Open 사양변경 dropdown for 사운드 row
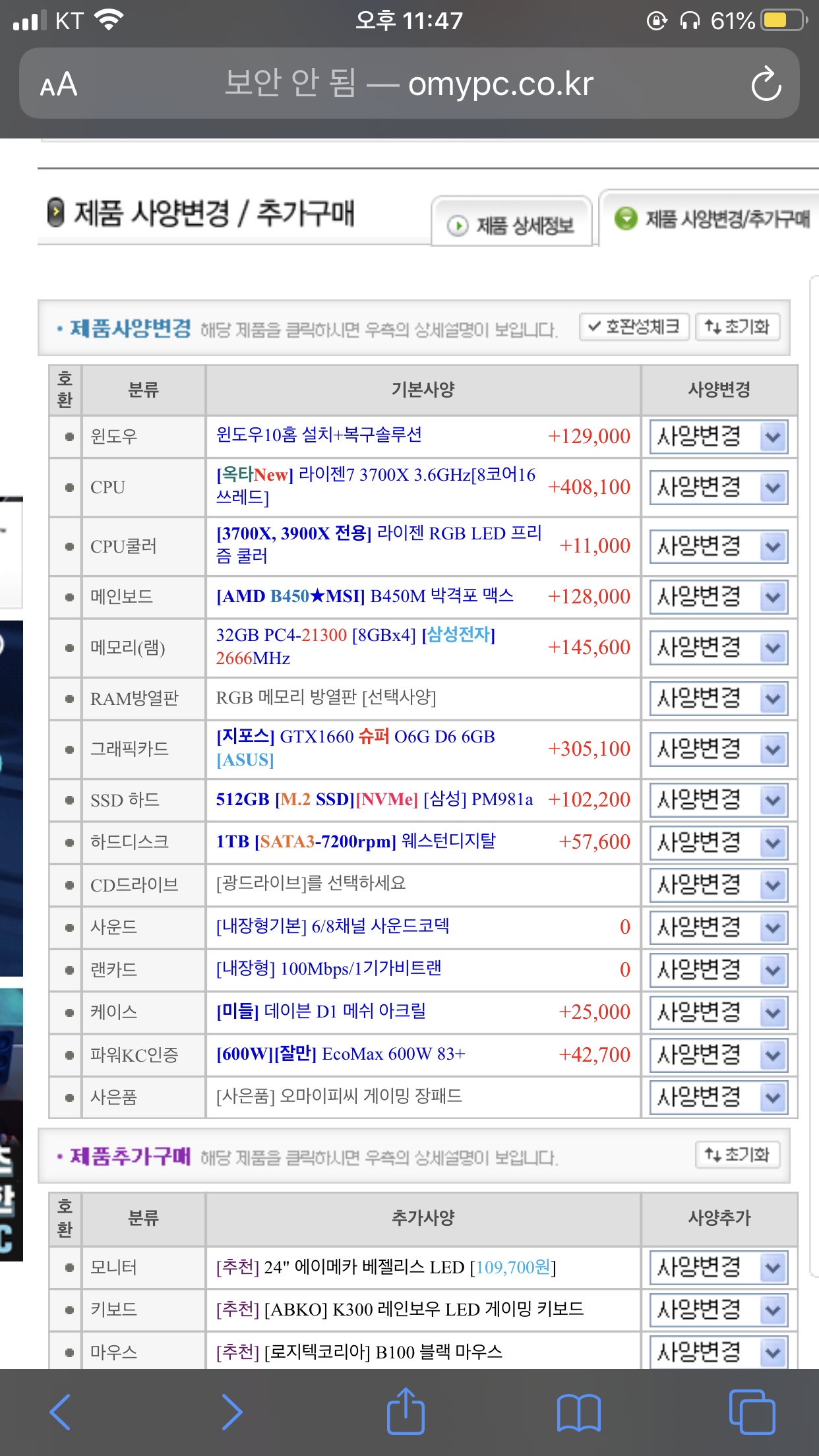The width and height of the screenshot is (819, 1456). [719, 927]
